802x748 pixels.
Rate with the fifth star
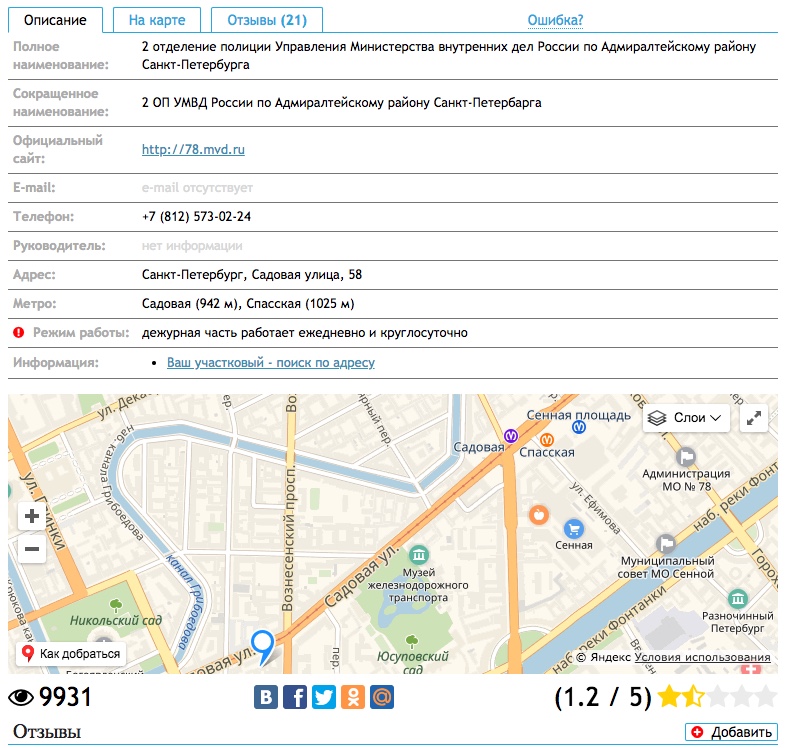[x=765, y=697]
